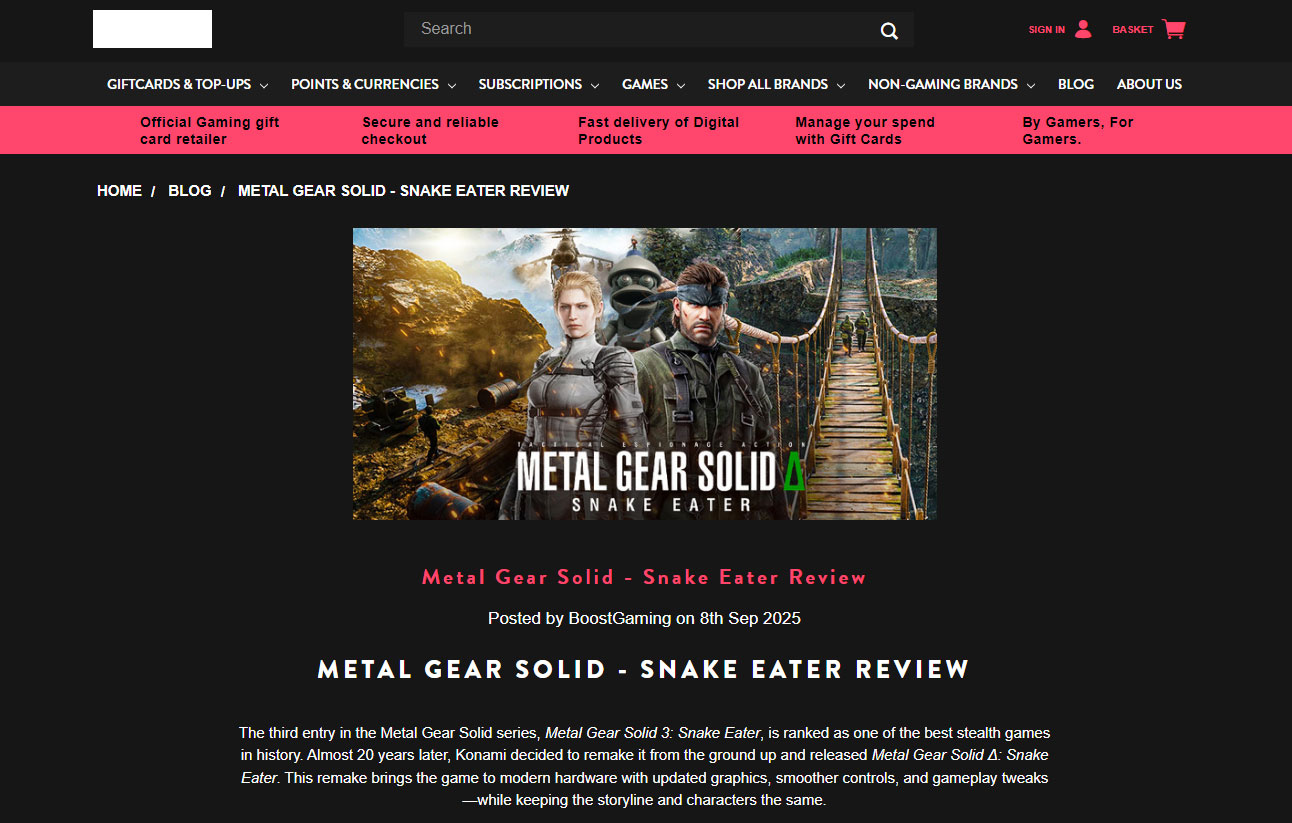Click the Sign In user icon
This screenshot has width=1292, height=823.
tap(1083, 29)
